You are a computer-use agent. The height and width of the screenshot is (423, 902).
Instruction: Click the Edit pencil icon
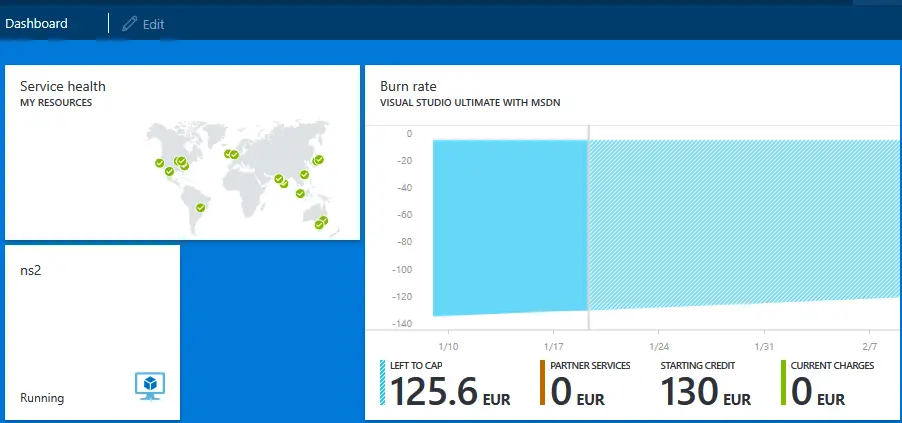129,24
